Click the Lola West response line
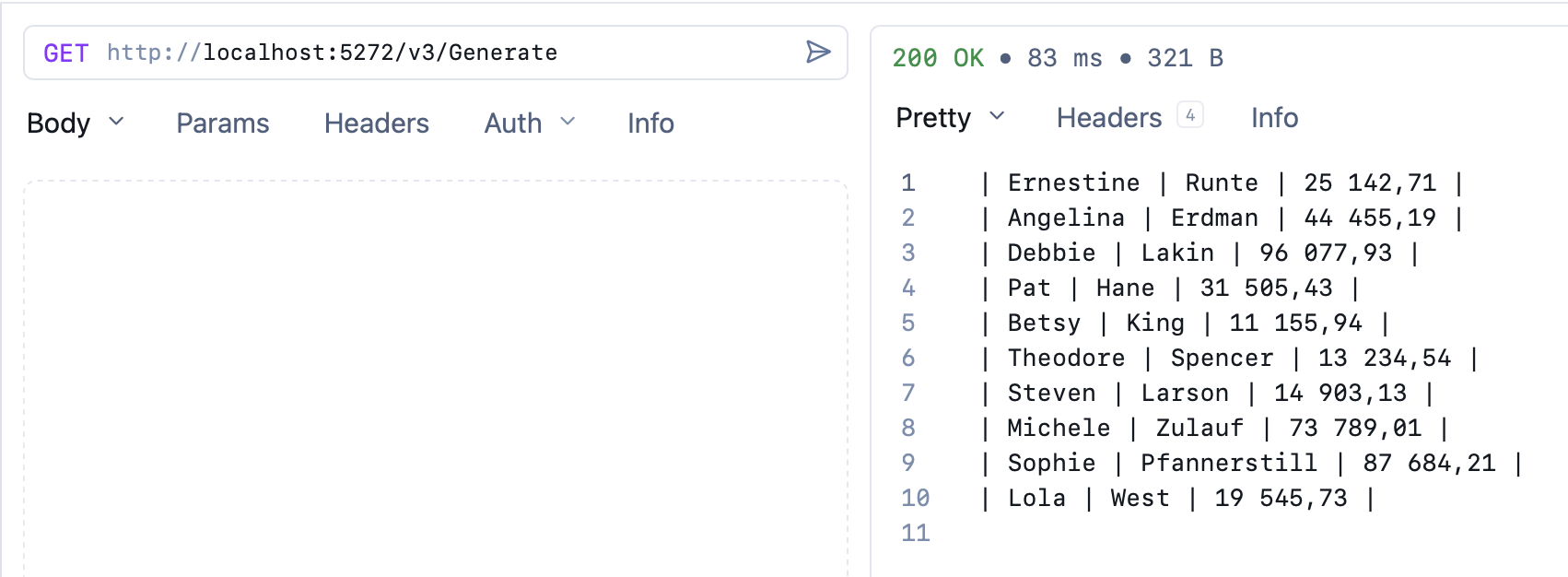The width and height of the screenshot is (1568, 577). [1177, 498]
